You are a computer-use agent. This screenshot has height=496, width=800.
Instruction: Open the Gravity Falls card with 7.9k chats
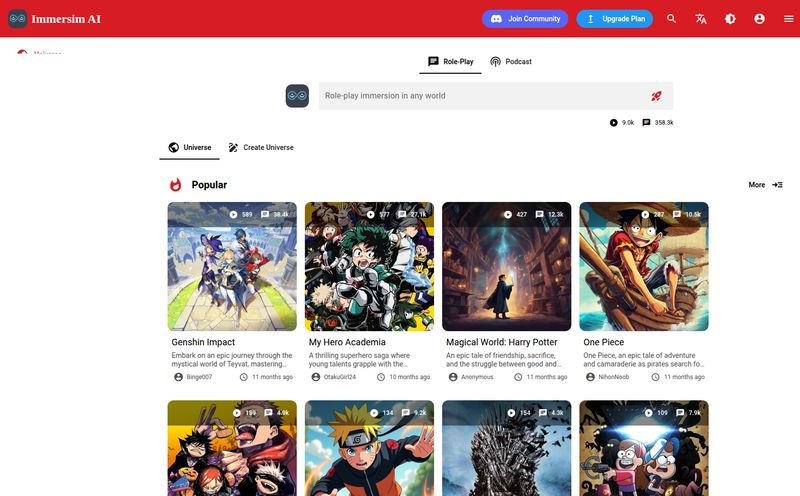(644, 448)
